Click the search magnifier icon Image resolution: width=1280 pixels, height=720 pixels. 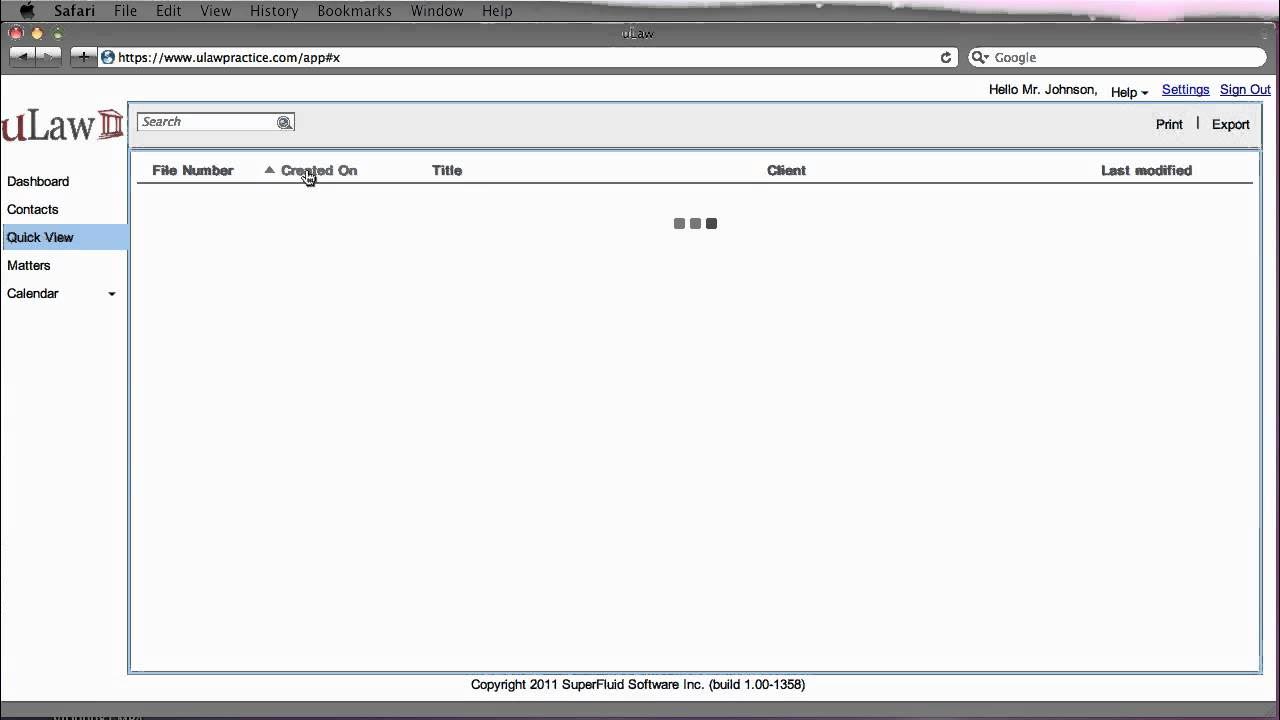click(284, 122)
